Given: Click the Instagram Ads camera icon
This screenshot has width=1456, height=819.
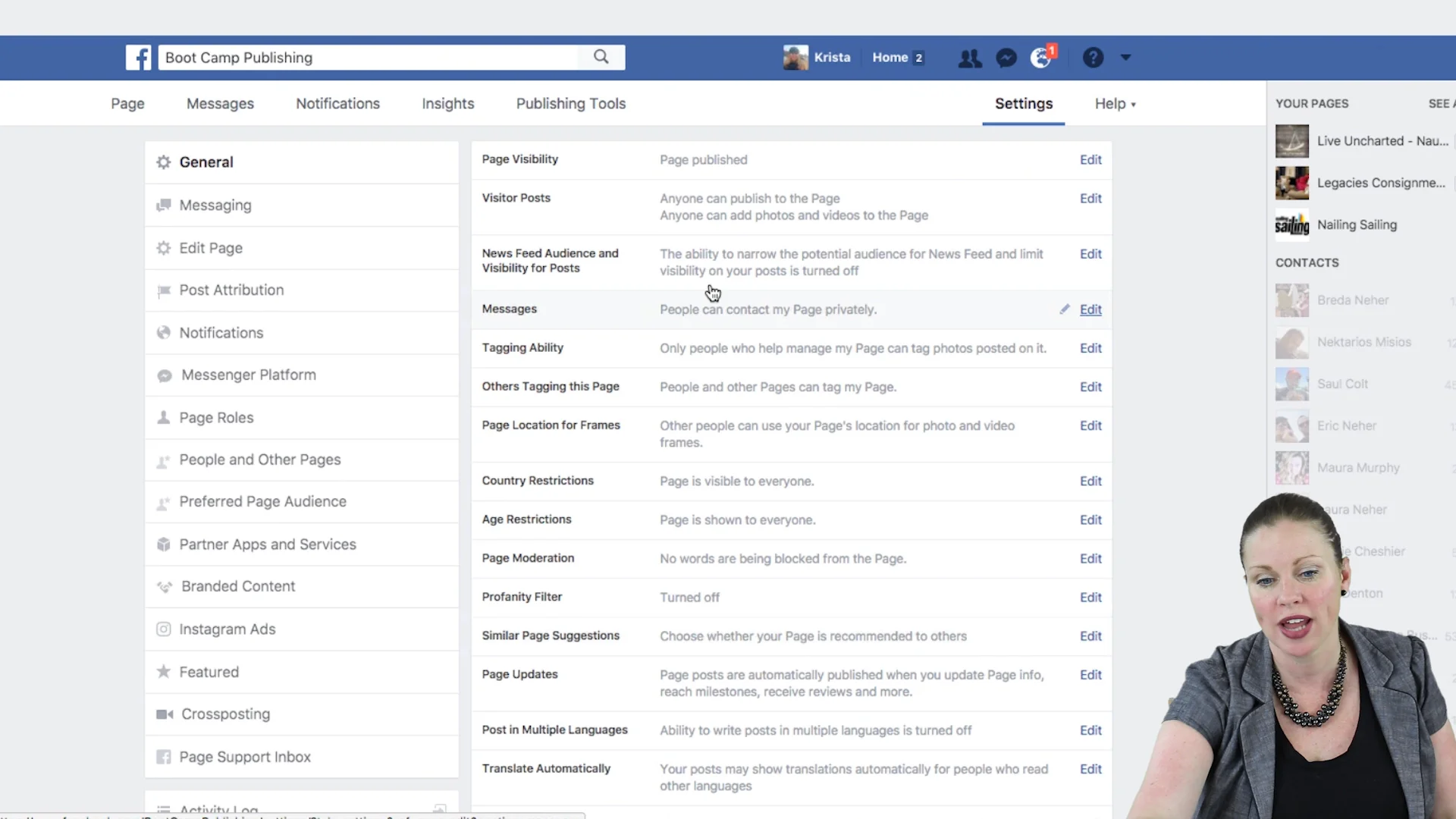Looking at the screenshot, I should 163,629.
